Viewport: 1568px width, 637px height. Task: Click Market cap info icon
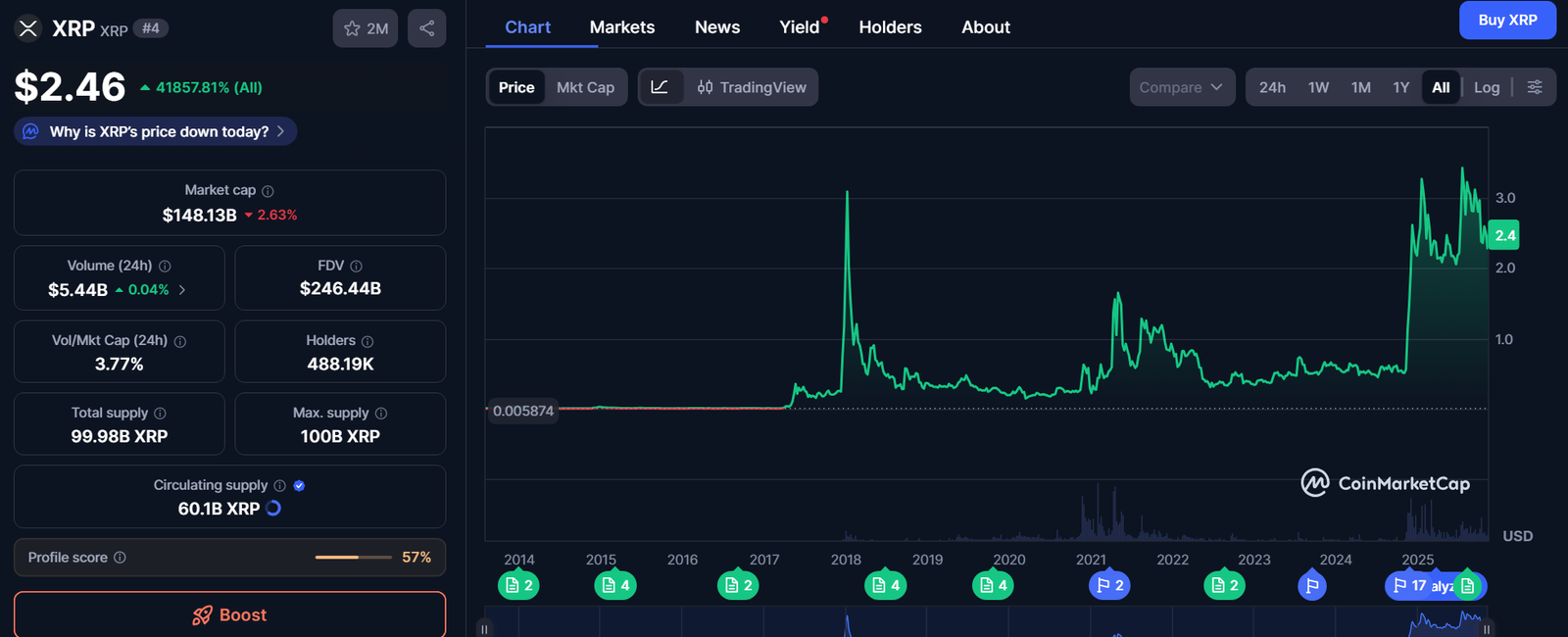pyautogui.click(x=268, y=191)
